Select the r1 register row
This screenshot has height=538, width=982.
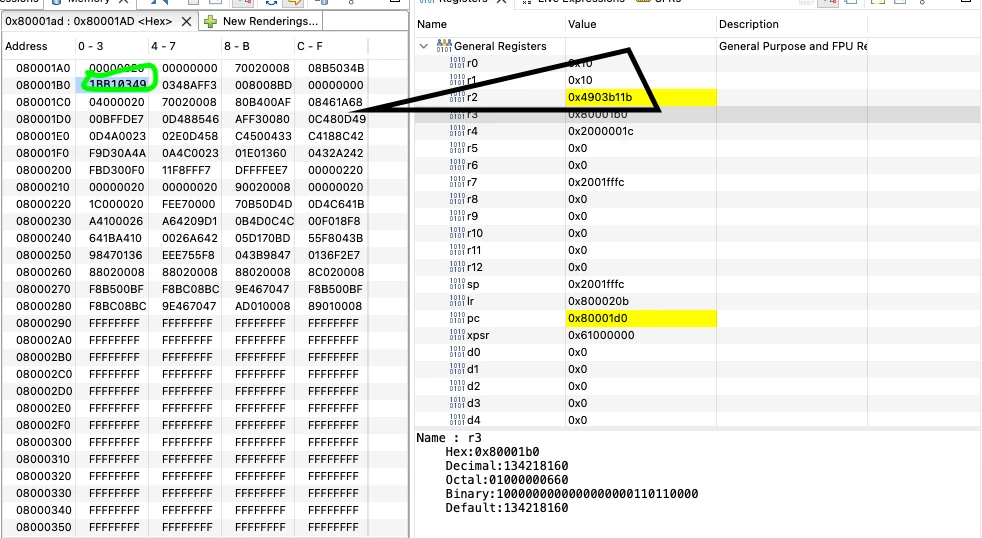click(x=697, y=80)
